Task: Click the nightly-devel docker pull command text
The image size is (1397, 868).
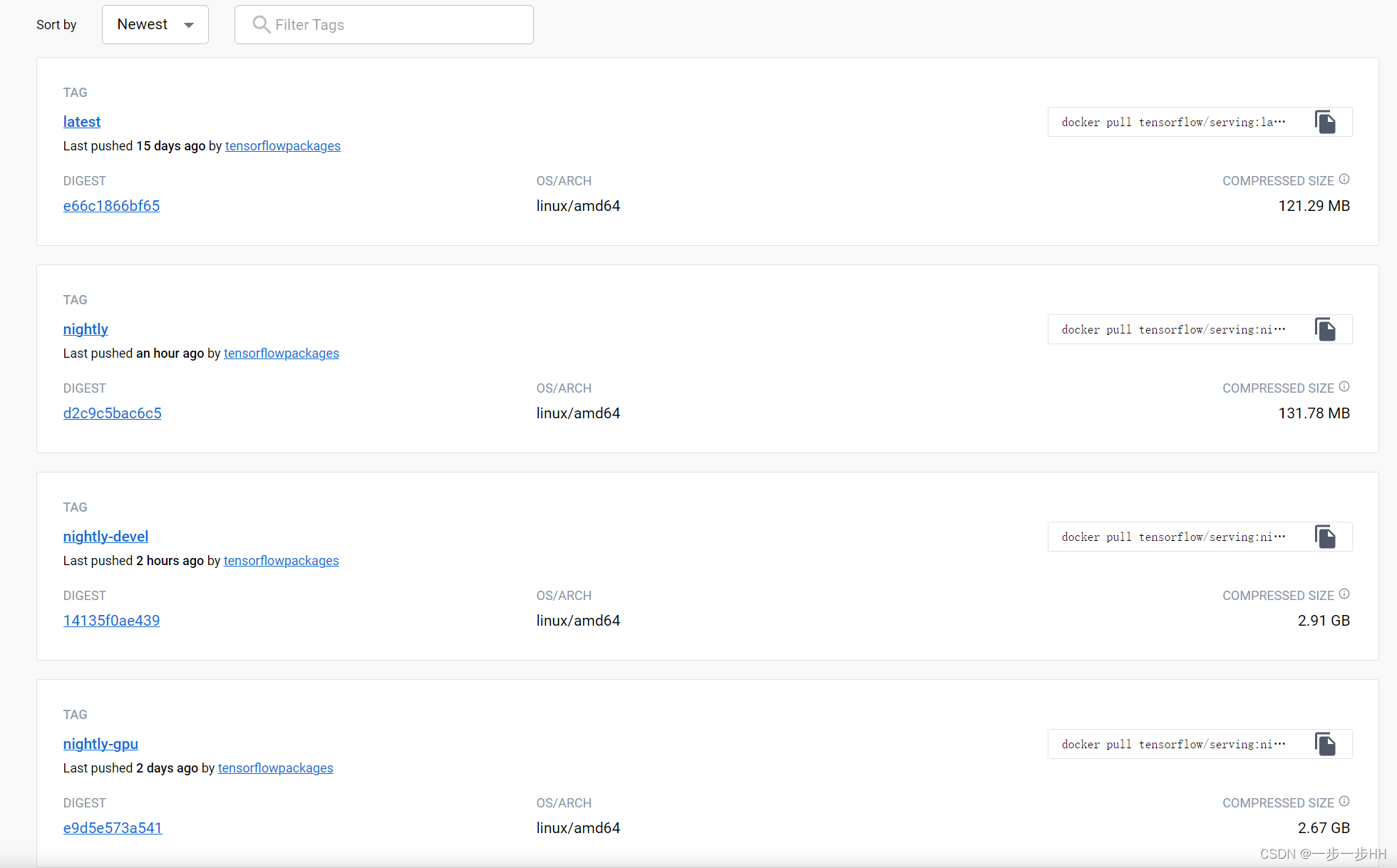Action: point(1173,537)
